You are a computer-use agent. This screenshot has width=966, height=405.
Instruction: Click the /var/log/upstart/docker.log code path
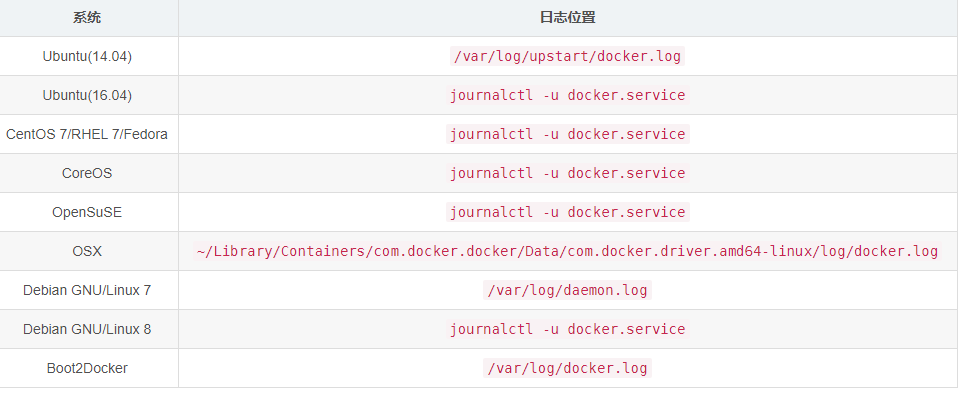(x=567, y=56)
